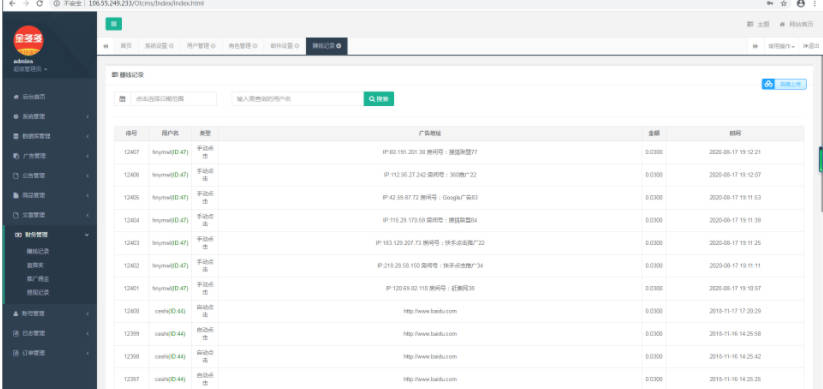Click the green search button
Viewport: 823px width, 389px height.
pyautogui.click(x=378, y=99)
